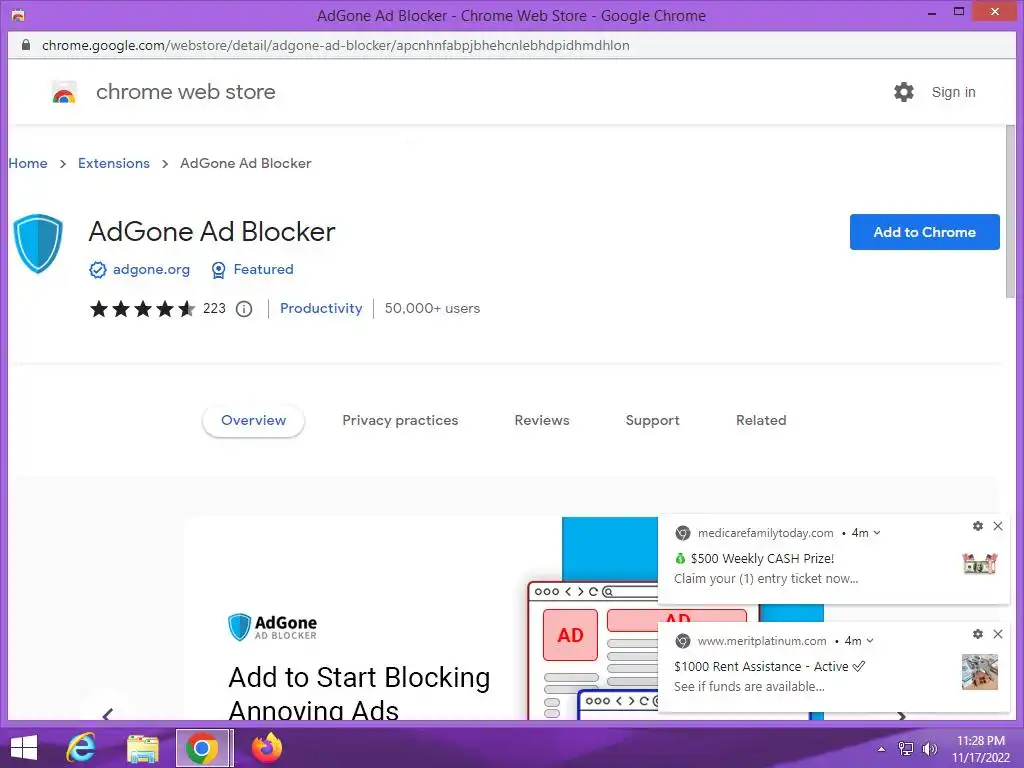Viewport: 1024px width, 768px height.
Task: Click See if funds are available text
Action: pyautogui.click(x=749, y=687)
